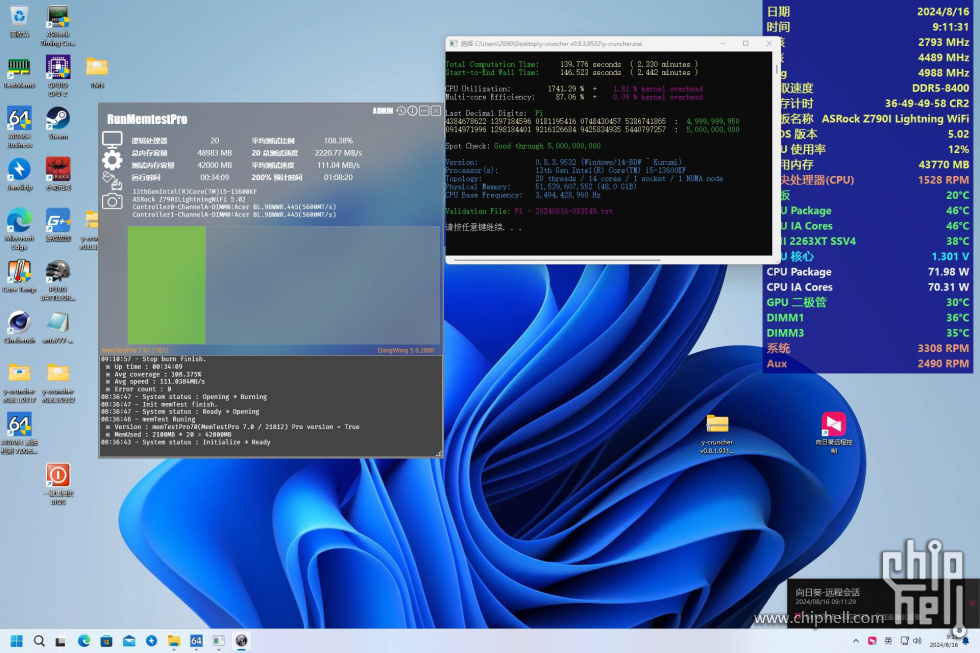Launch the G+ desktop shortcut

click(58, 226)
